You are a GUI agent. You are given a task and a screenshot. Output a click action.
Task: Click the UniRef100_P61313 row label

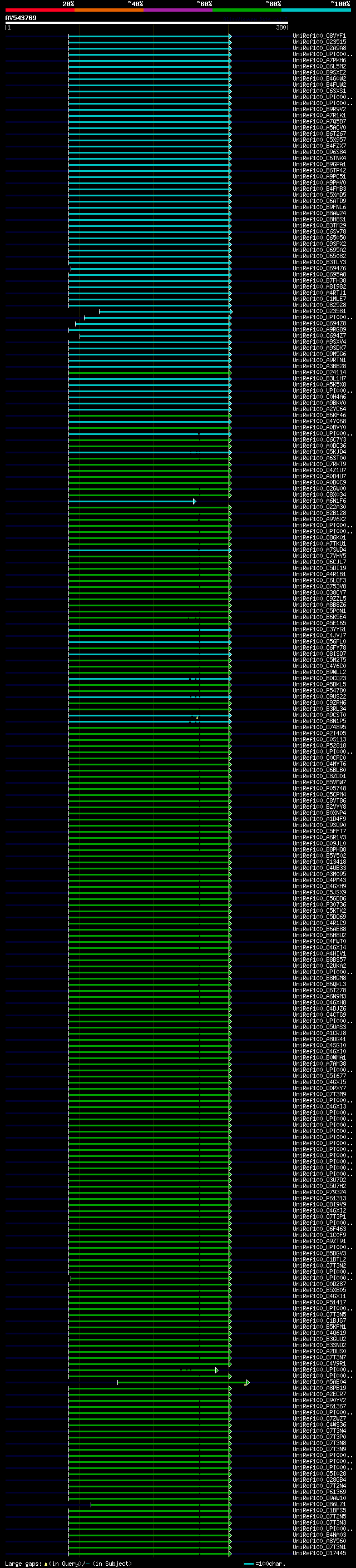(319, 1199)
